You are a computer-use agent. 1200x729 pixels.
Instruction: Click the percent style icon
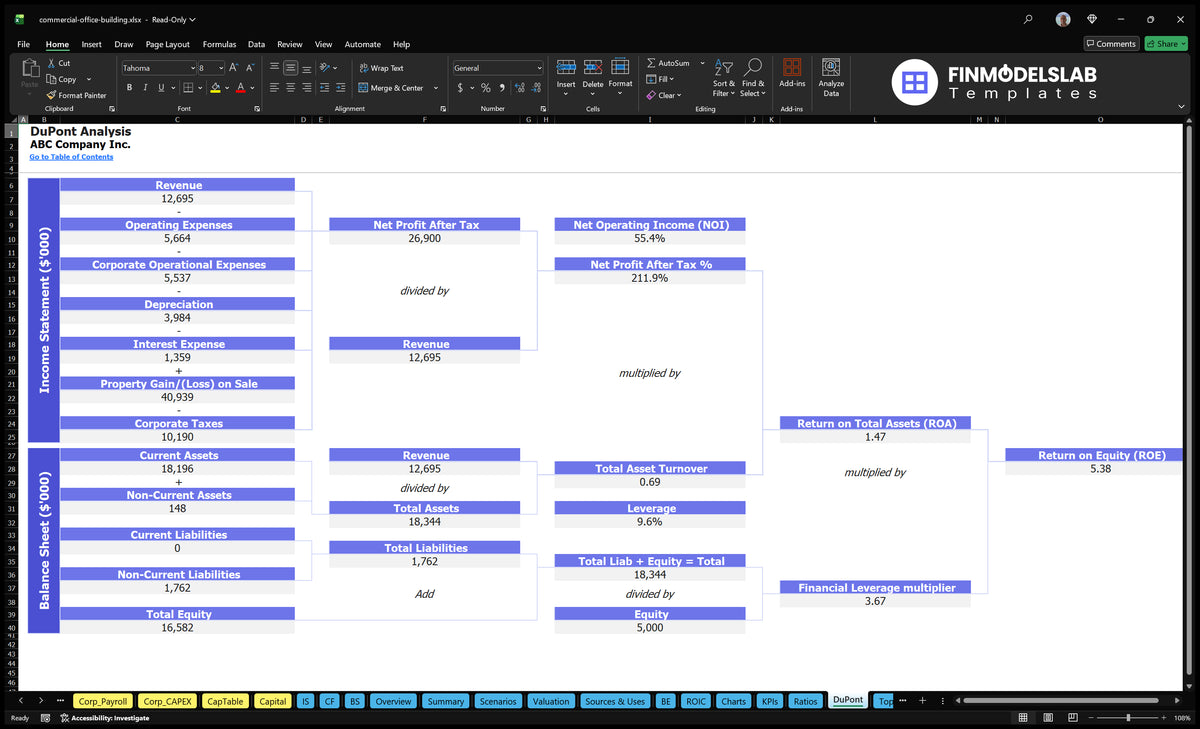coord(486,88)
